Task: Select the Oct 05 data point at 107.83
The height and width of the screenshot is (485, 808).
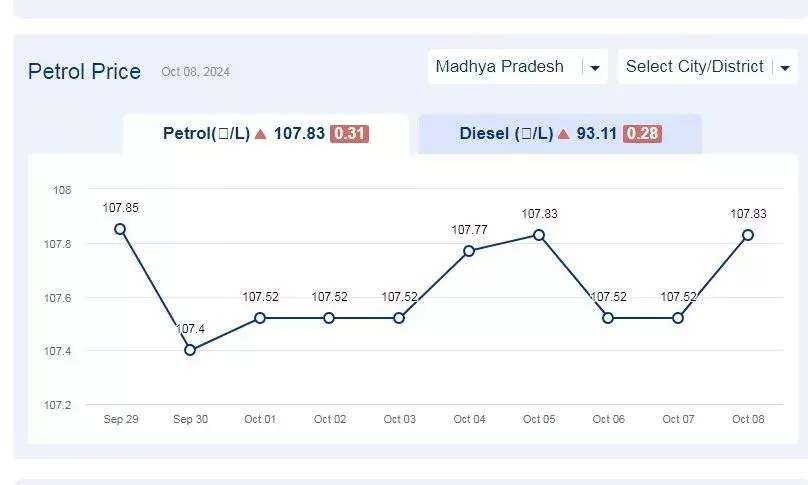Action: point(539,235)
